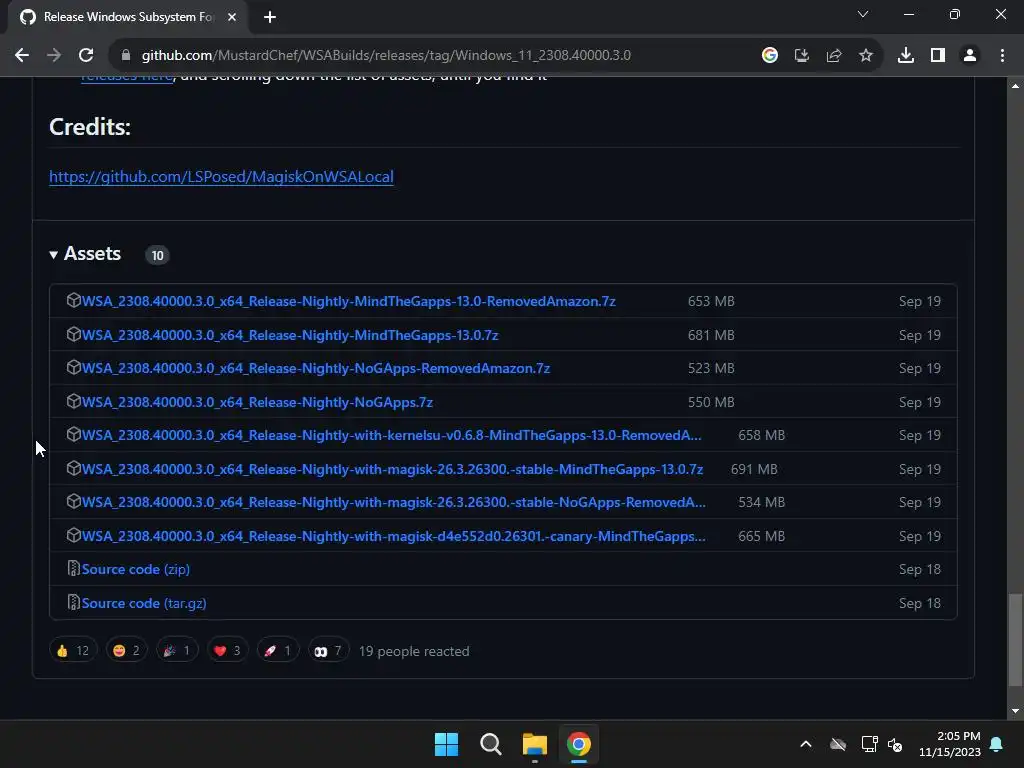1024x768 pixels.
Task: Click Sep 18 date of Source code (zip)
Action: coord(920,569)
